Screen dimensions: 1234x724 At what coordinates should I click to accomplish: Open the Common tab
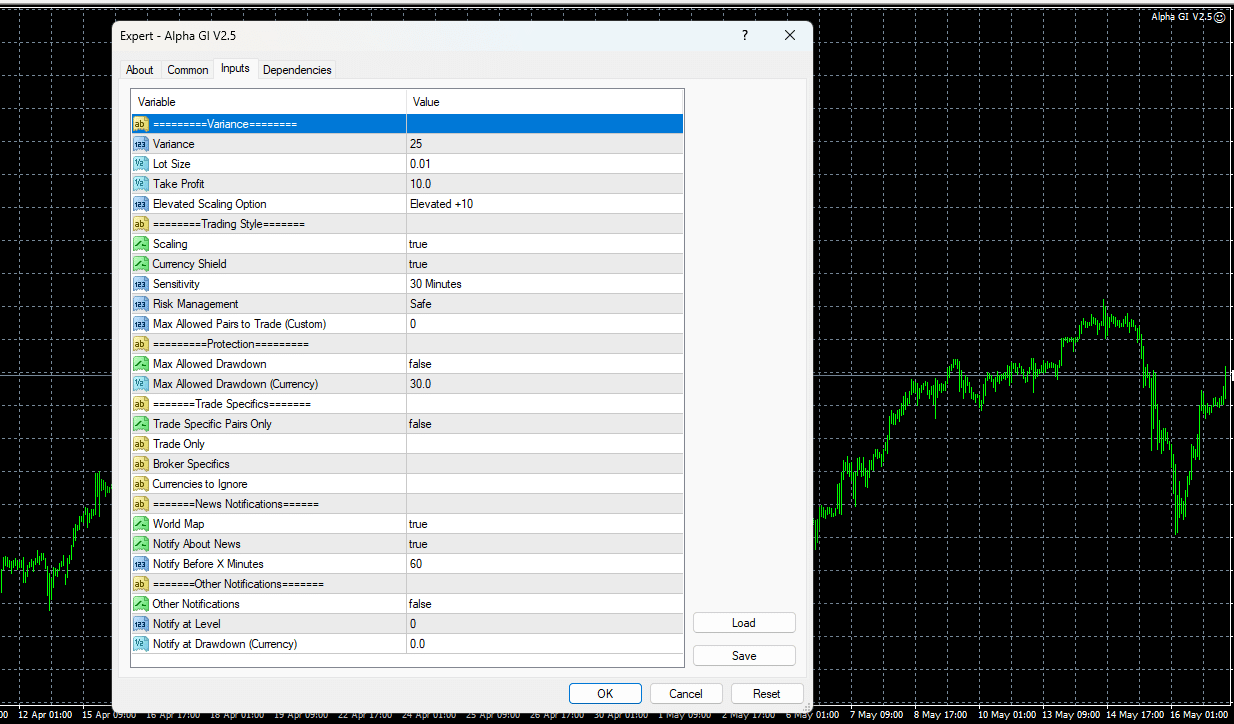coord(187,69)
